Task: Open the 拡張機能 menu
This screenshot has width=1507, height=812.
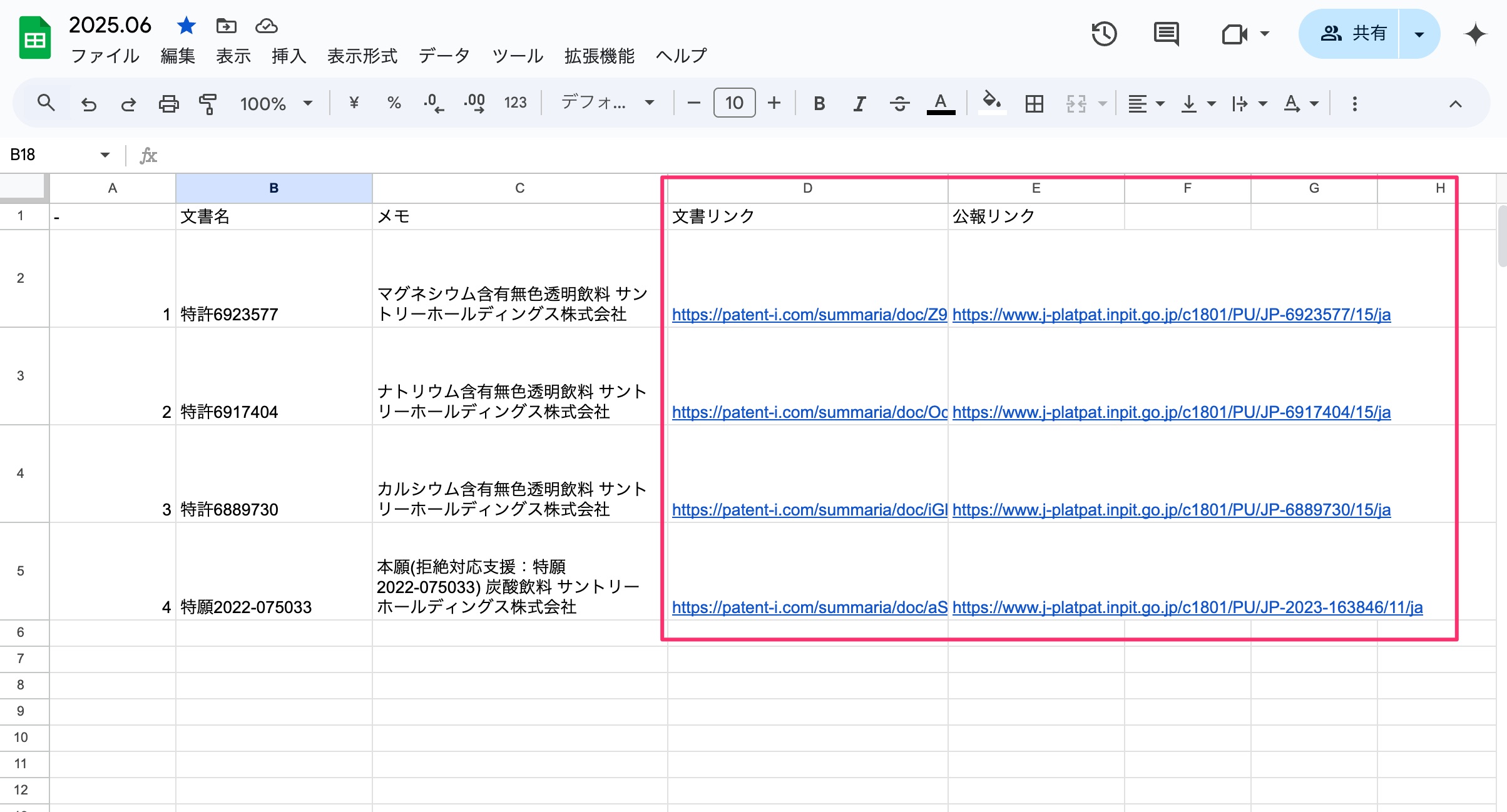Action: (x=600, y=56)
